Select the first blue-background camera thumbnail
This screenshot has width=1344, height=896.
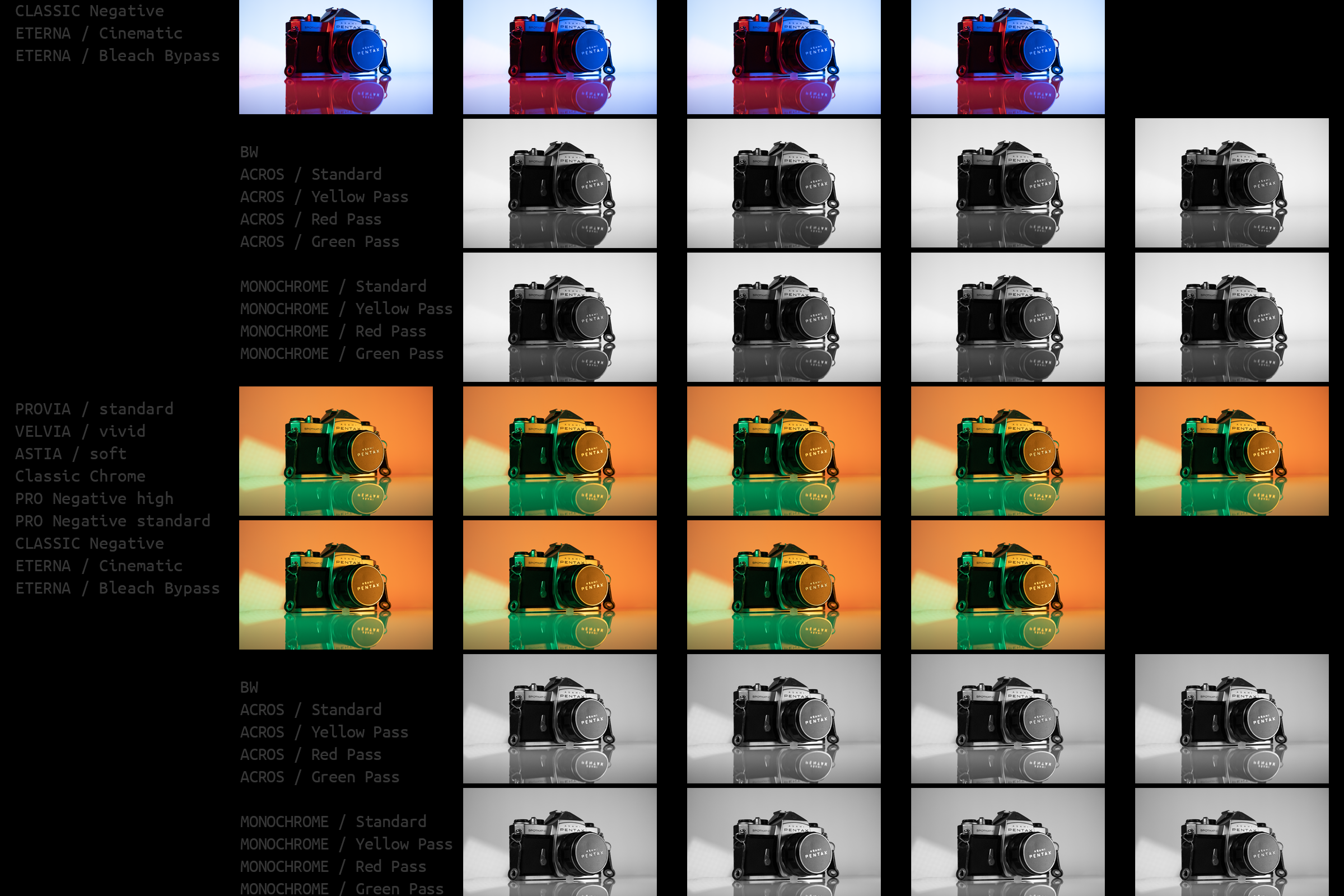(x=336, y=57)
